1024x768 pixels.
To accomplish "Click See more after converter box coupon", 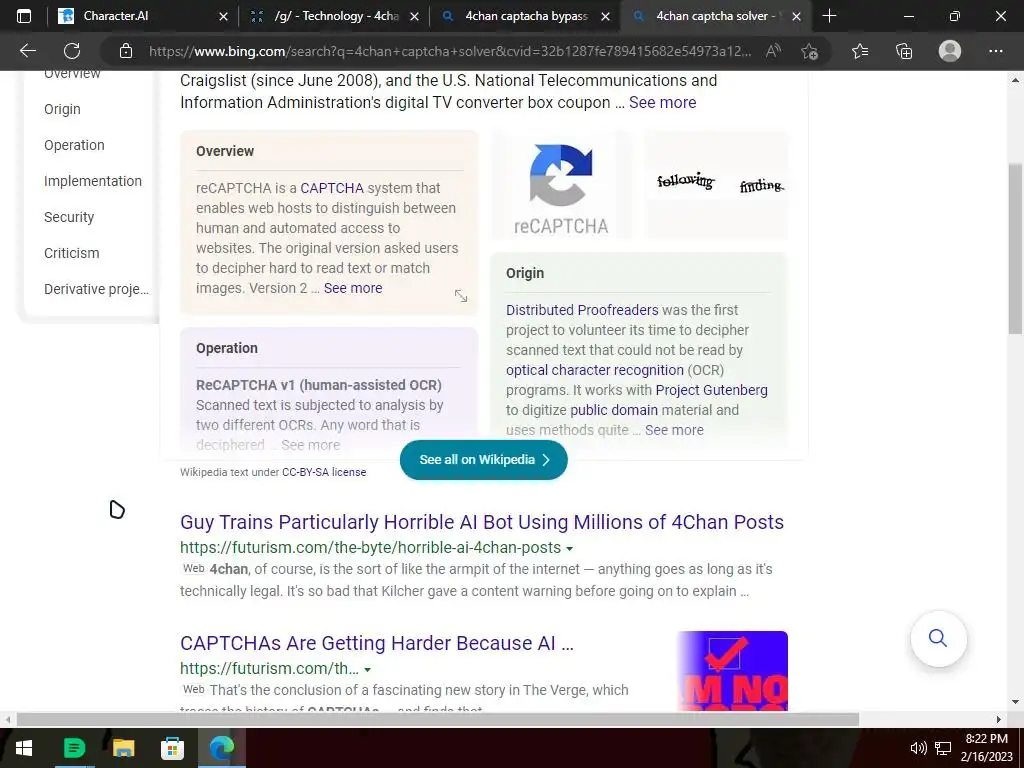I will [x=662, y=103].
